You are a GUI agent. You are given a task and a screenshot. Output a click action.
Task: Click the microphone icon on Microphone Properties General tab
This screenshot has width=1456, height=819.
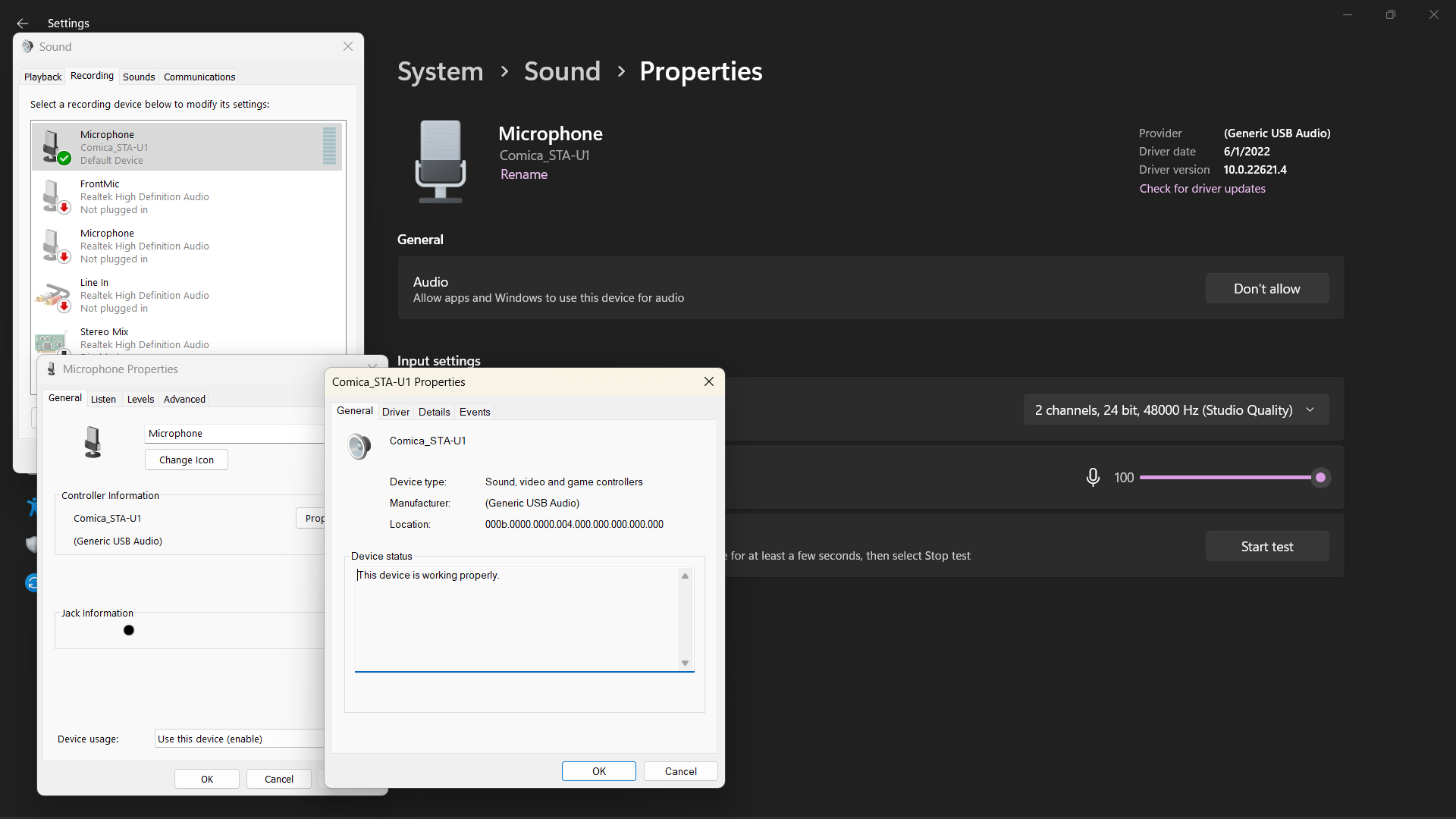coord(93,442)
